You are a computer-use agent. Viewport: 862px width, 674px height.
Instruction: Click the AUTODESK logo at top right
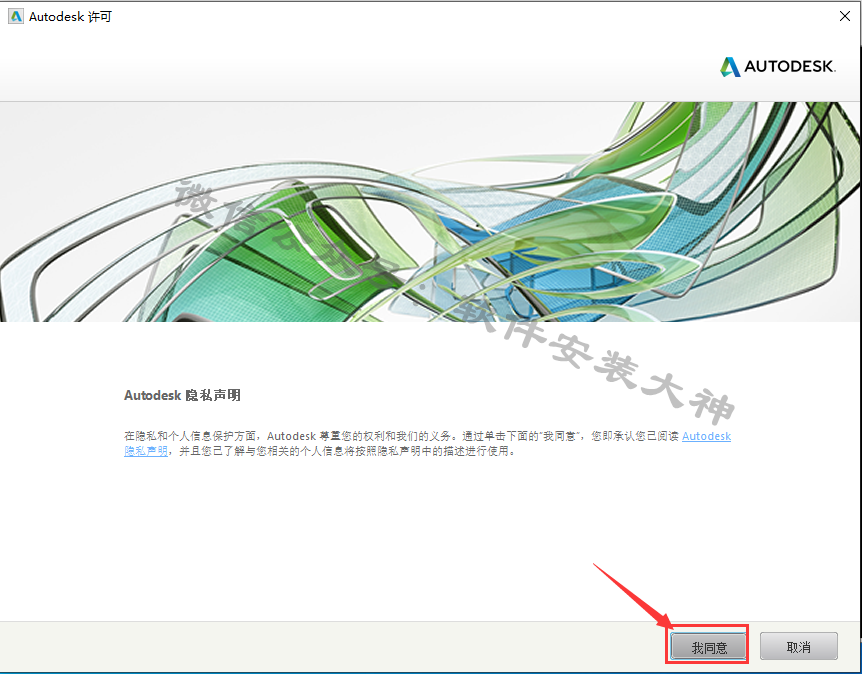(778, 67)
